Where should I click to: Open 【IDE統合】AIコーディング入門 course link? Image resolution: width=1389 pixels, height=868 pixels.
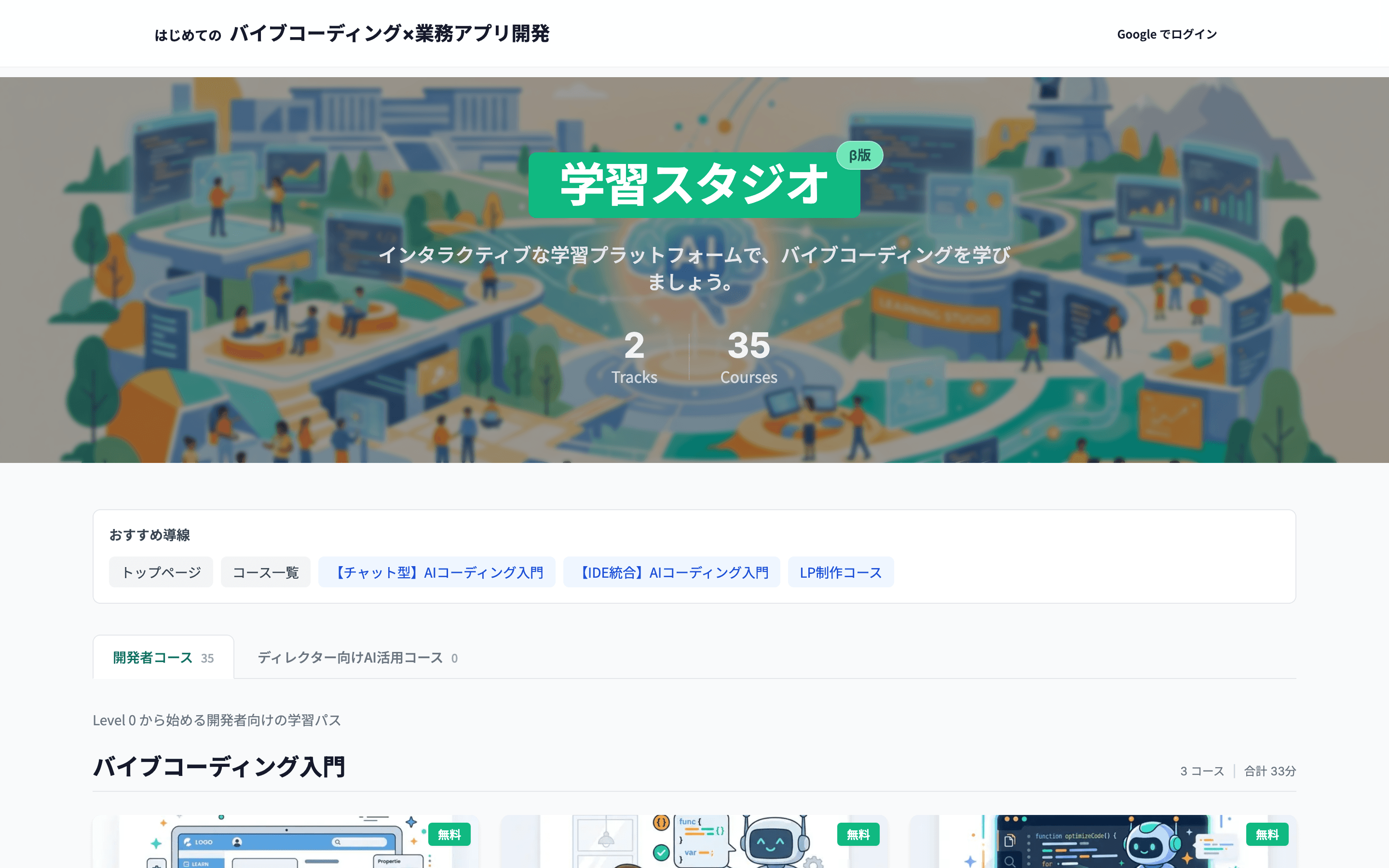[x=671, y=572]
